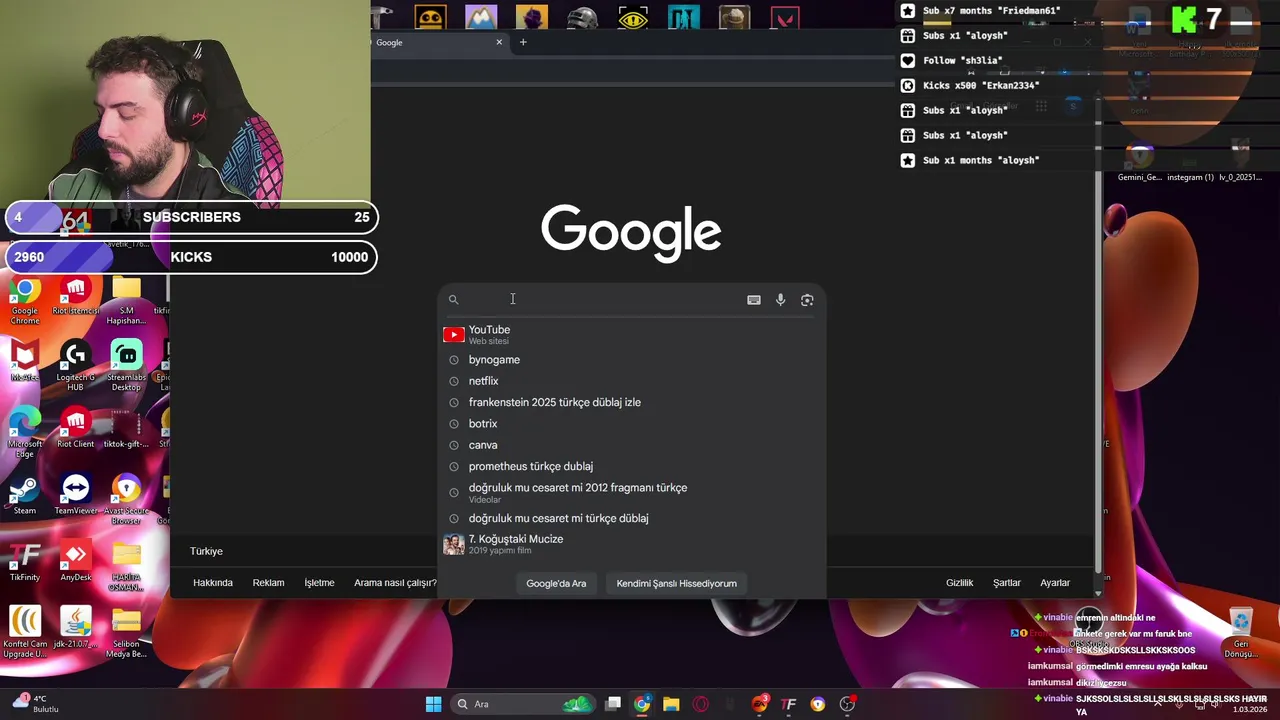
Task: Open PUBG helmet icon in top desktop row
Action: (582, 18)
